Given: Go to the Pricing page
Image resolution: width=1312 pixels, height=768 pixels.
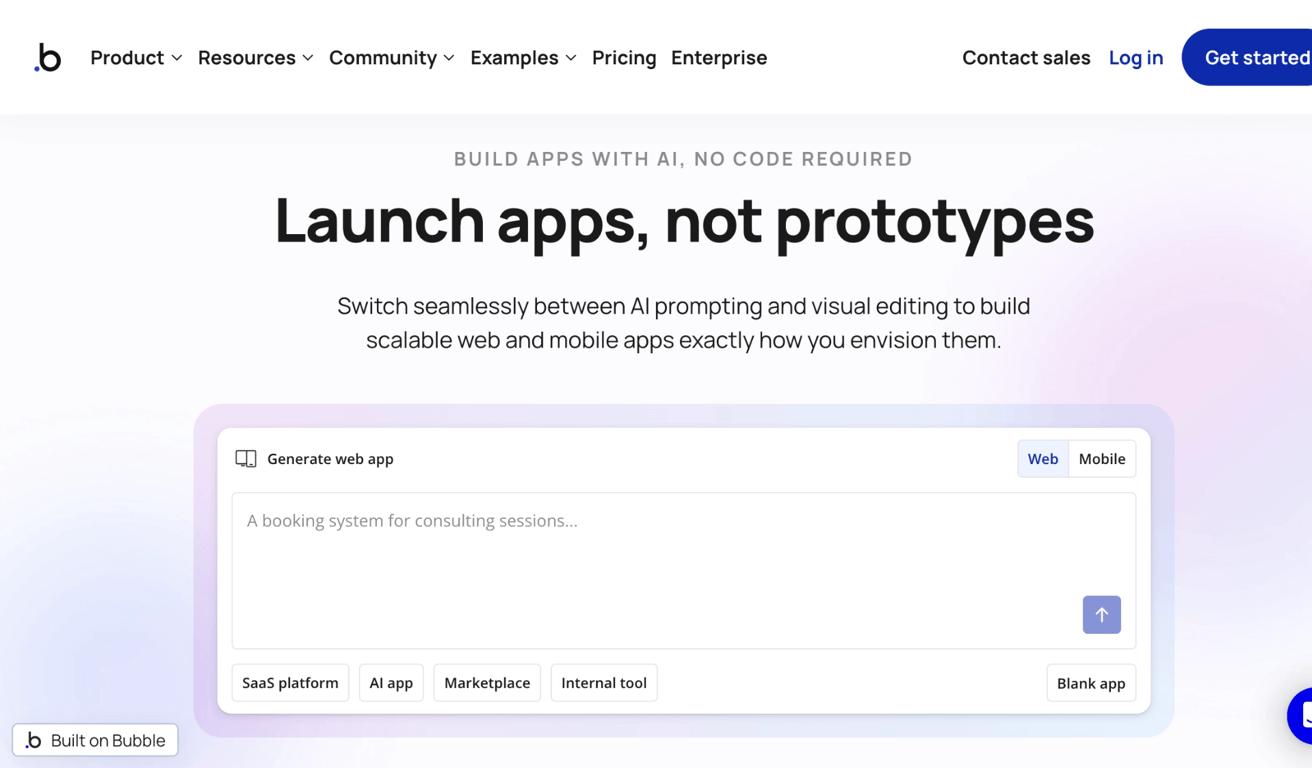Looking at the screenshot, I should [624, 57].
